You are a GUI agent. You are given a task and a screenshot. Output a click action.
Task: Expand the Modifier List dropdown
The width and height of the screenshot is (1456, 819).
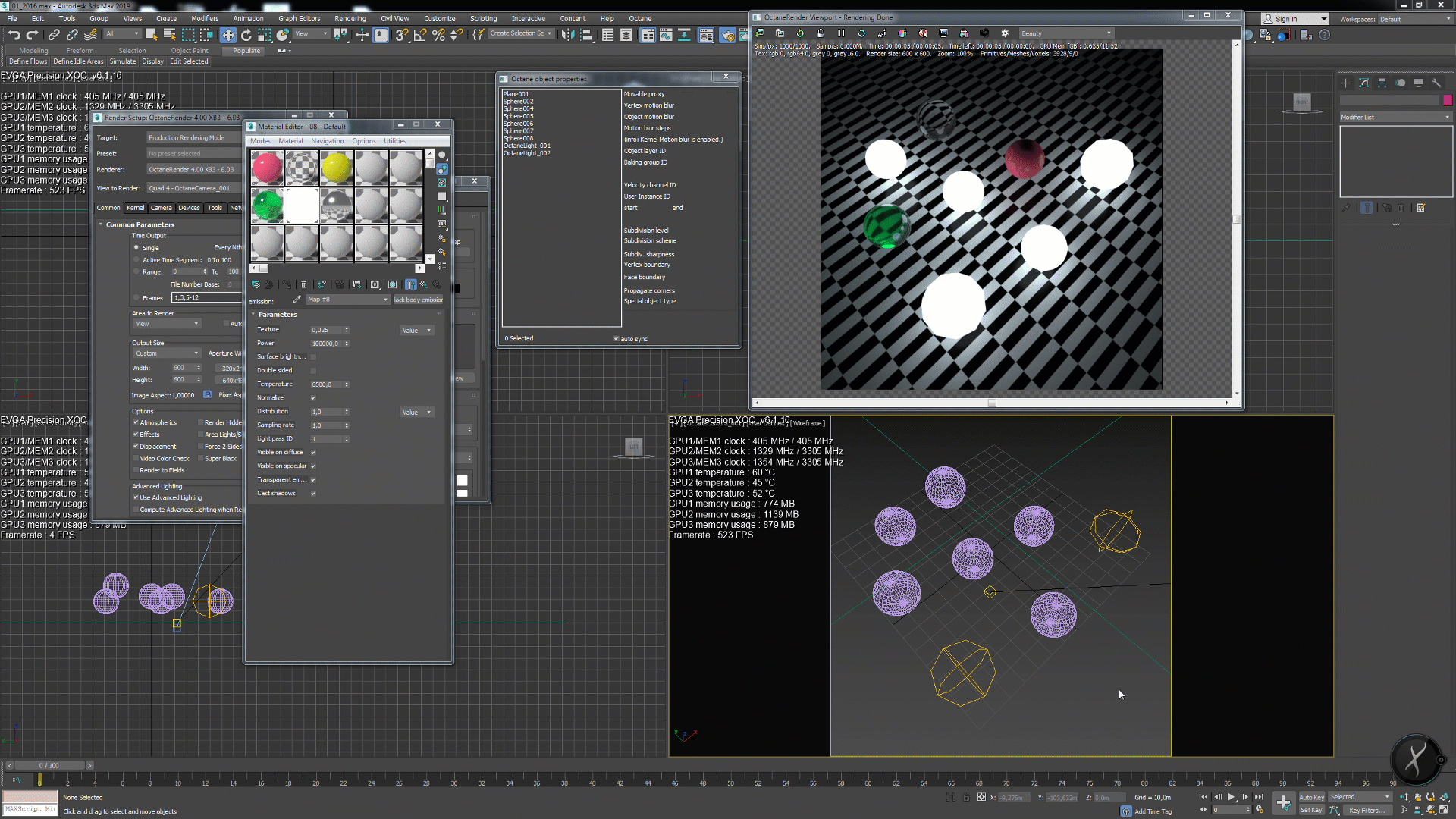(x=1395, y=118)
